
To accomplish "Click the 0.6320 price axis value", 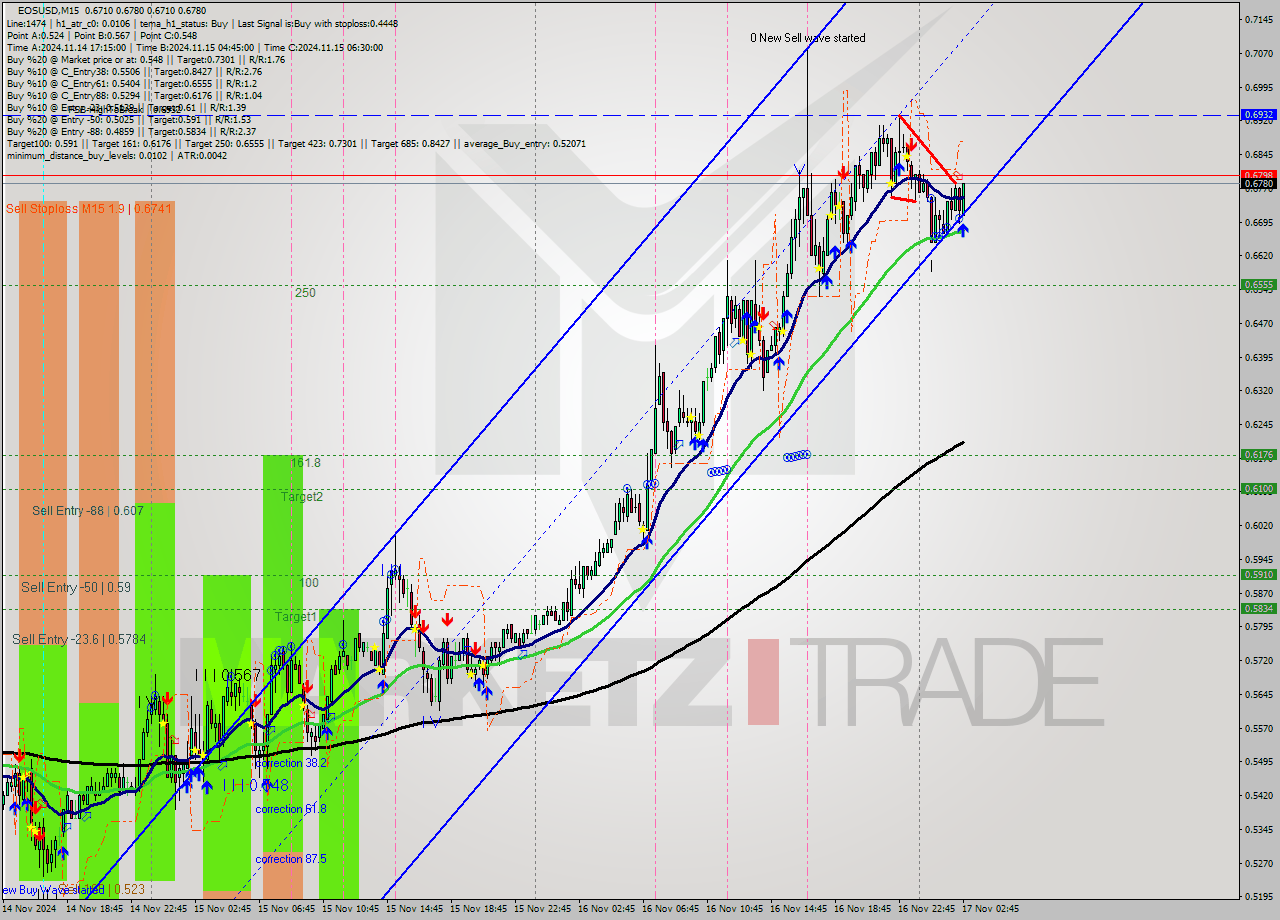I will (x=1258, y=391).
